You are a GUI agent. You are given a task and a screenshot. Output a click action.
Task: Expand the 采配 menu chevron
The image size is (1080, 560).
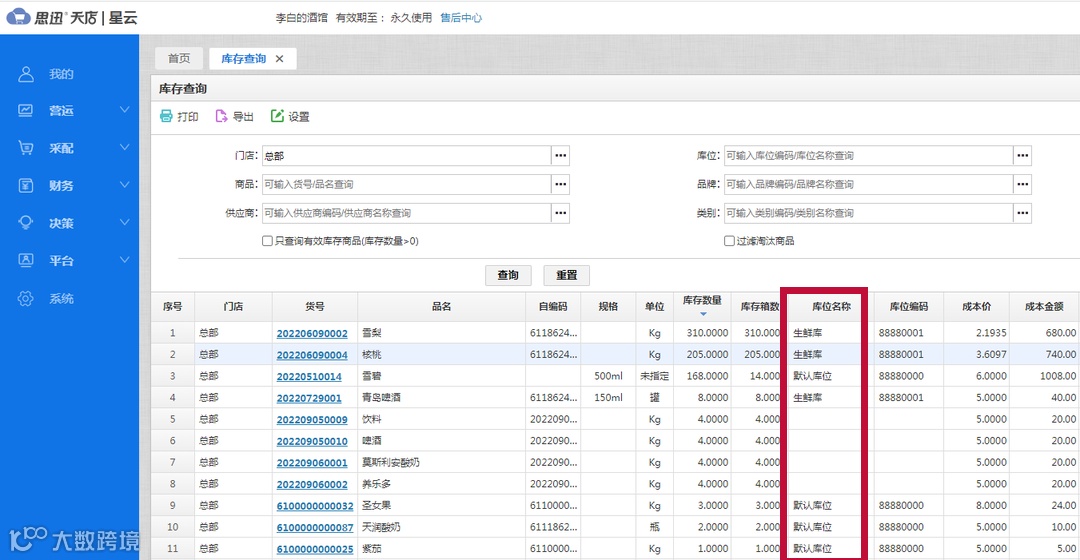[125, 147]
